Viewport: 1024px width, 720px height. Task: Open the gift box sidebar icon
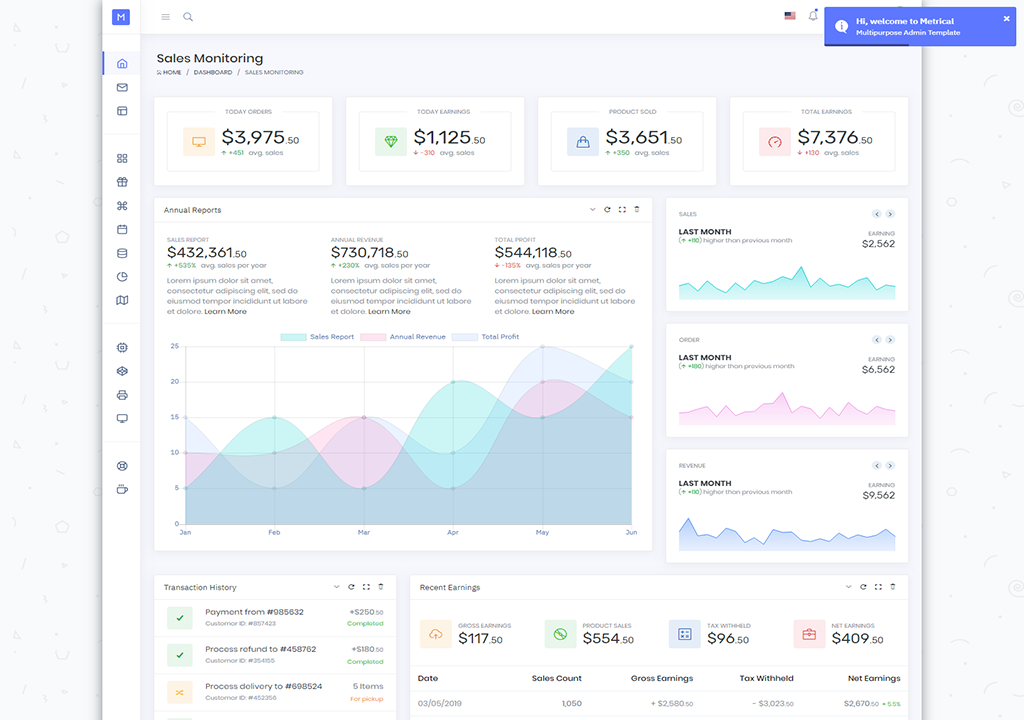pyautogui.click(x=122, y=182)
